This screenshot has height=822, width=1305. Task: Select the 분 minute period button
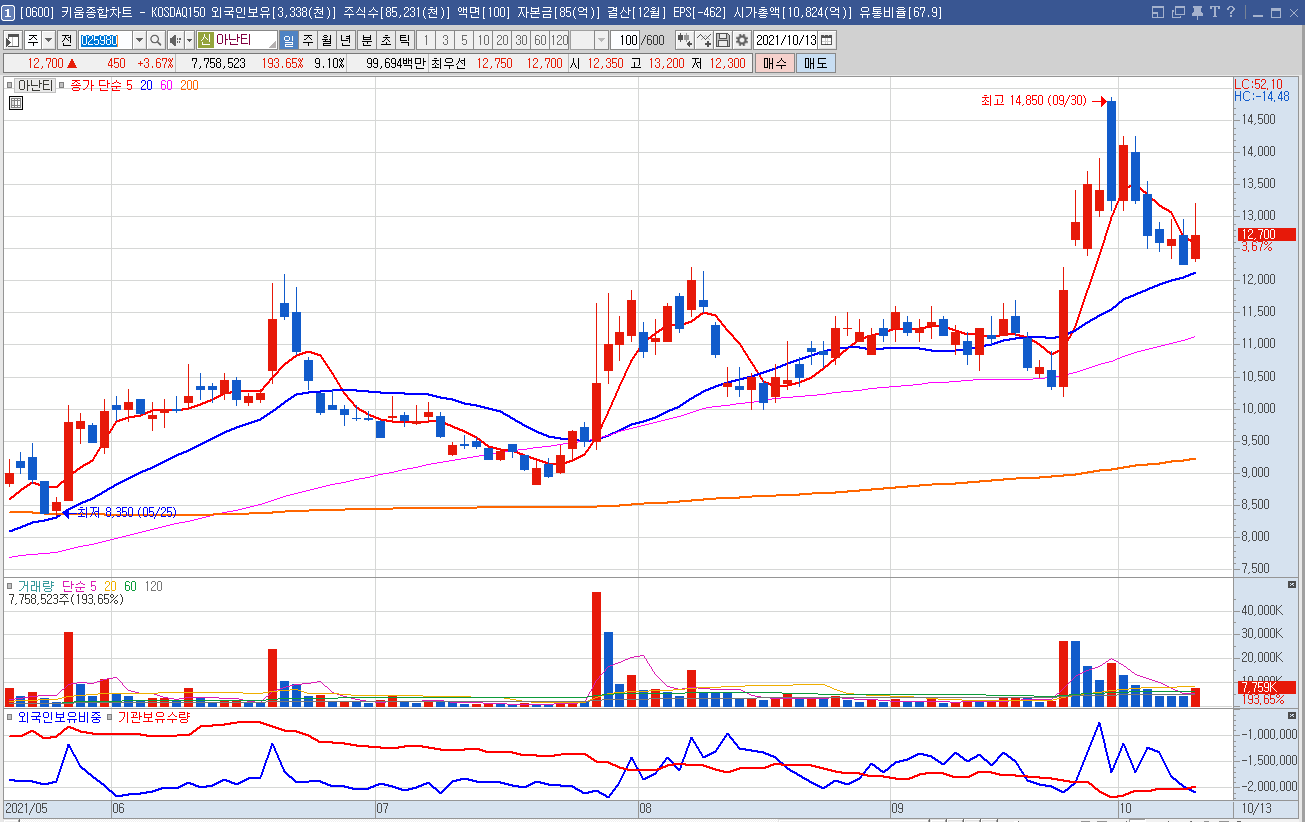coord(366,40)
